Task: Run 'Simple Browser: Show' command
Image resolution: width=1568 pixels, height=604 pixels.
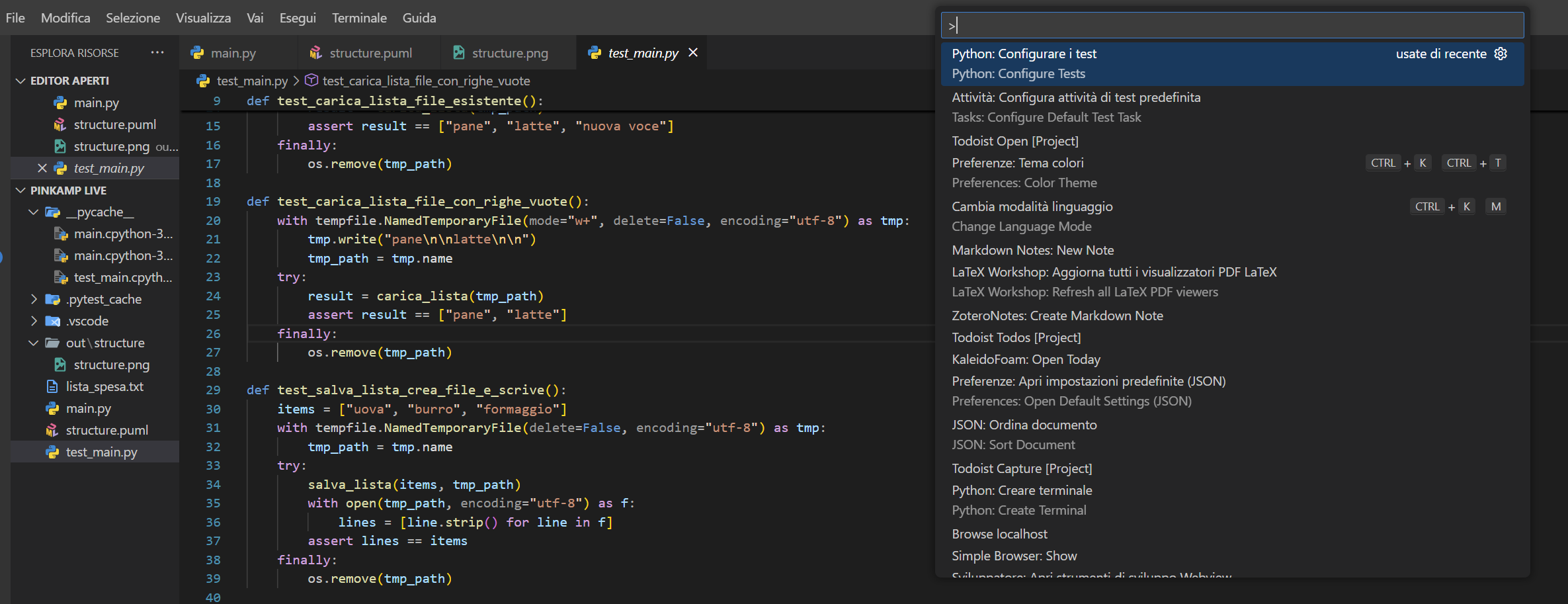Action: pos(1232,556)
